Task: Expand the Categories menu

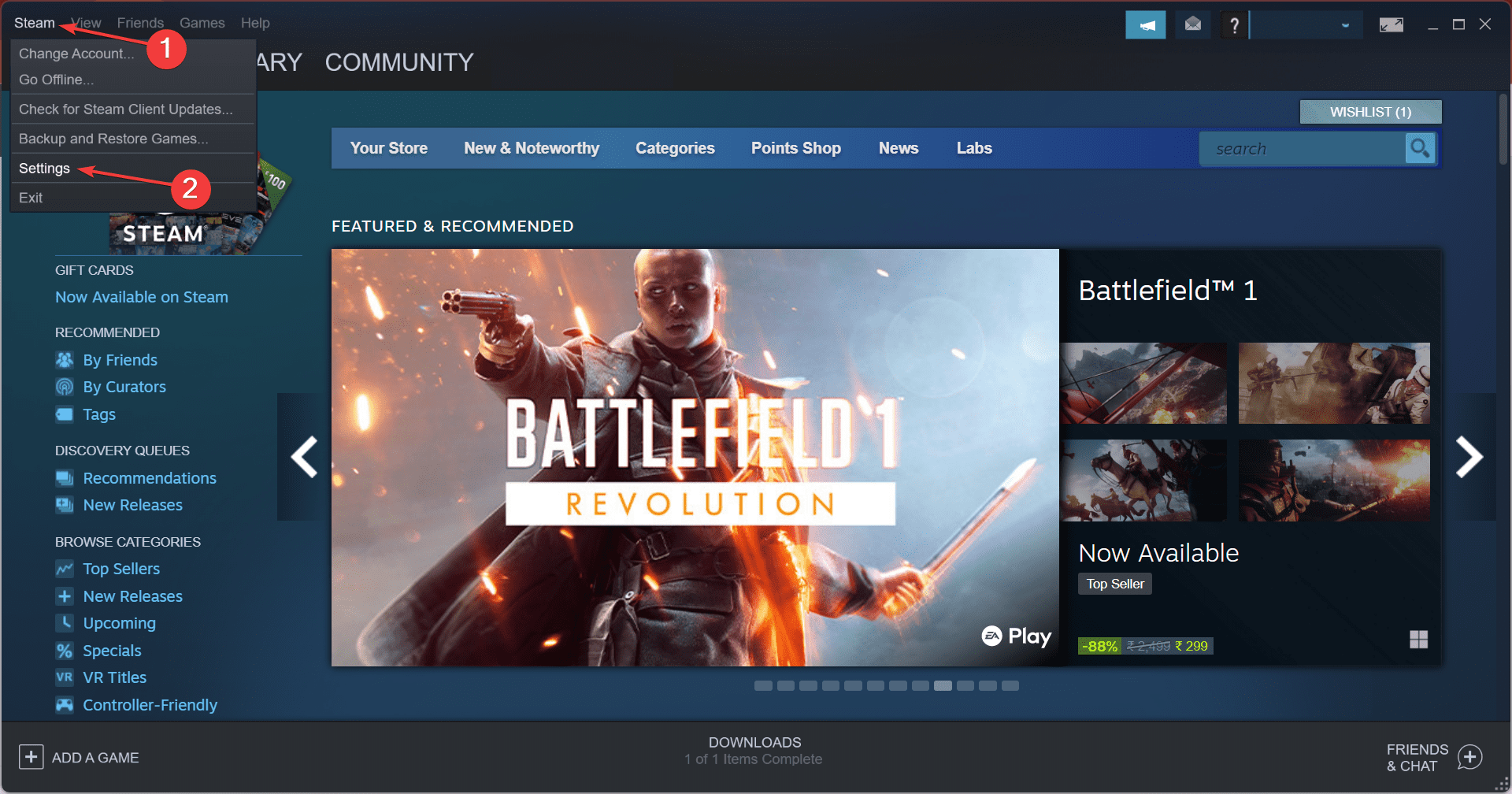Action: [x=675, y=148]
